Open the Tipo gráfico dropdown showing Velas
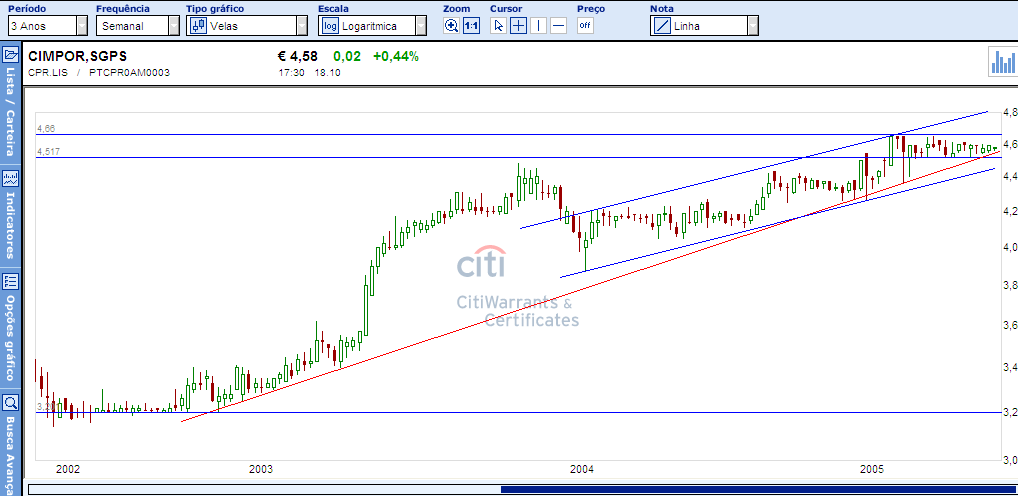Screen dimensions: 1018x496 [247, 26]
